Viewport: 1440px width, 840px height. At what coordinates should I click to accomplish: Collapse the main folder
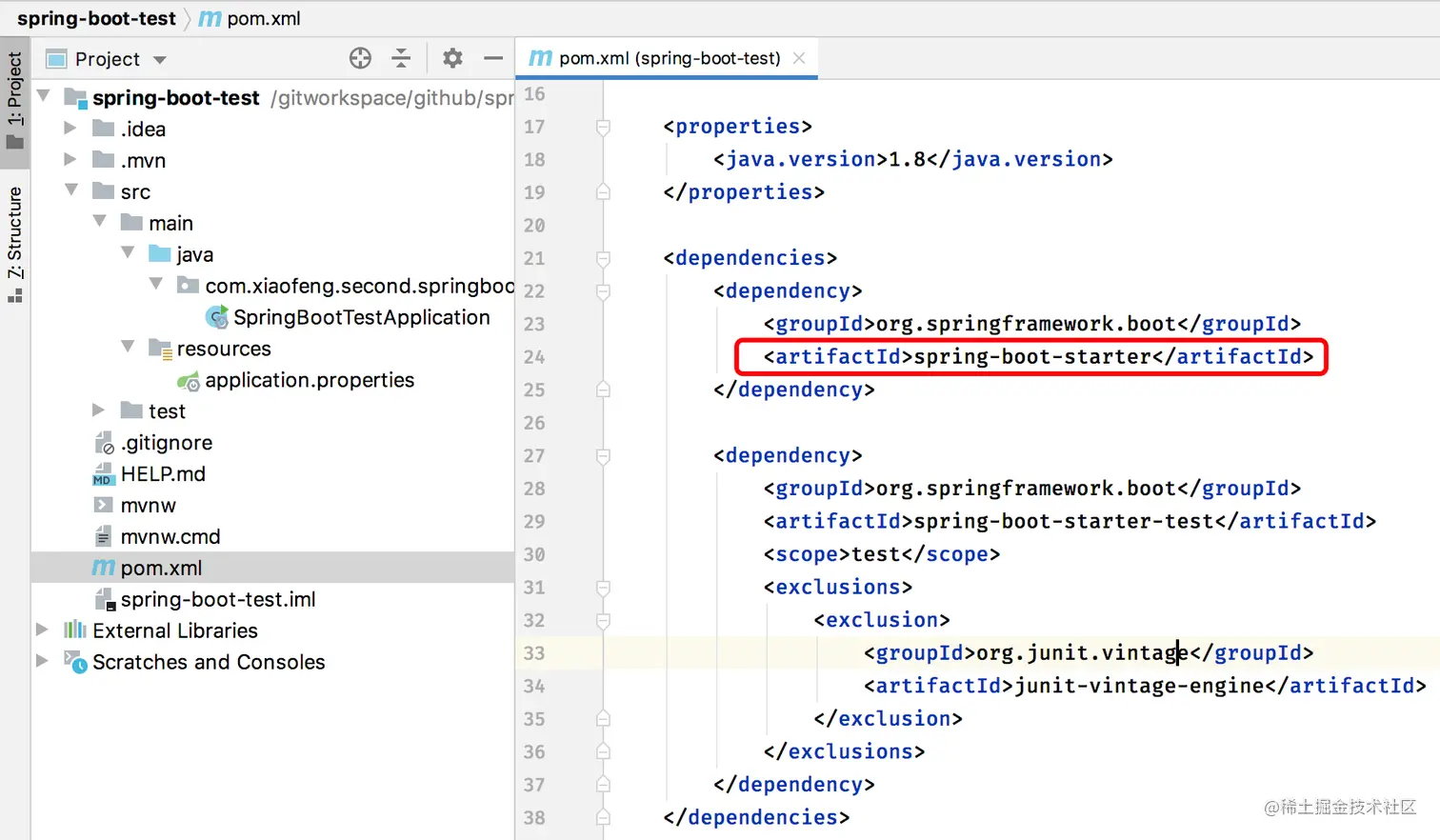tap(100, 222)
